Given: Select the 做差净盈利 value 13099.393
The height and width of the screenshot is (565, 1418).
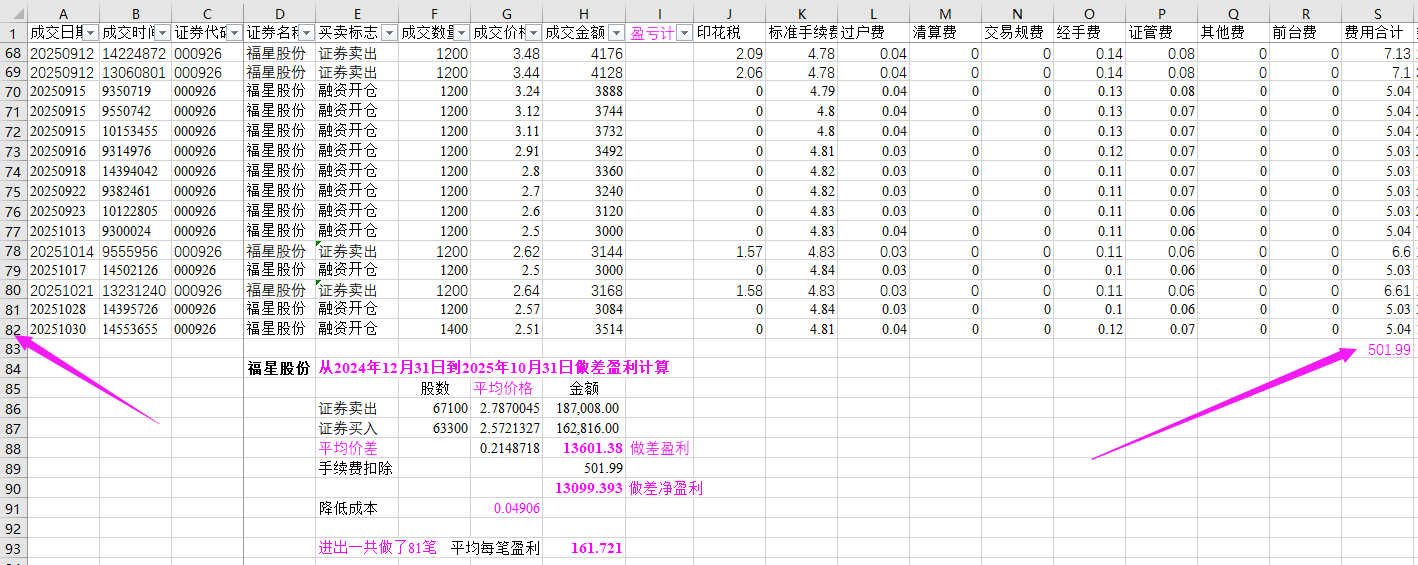Looking at the screenshot, I should click(584, 488).
